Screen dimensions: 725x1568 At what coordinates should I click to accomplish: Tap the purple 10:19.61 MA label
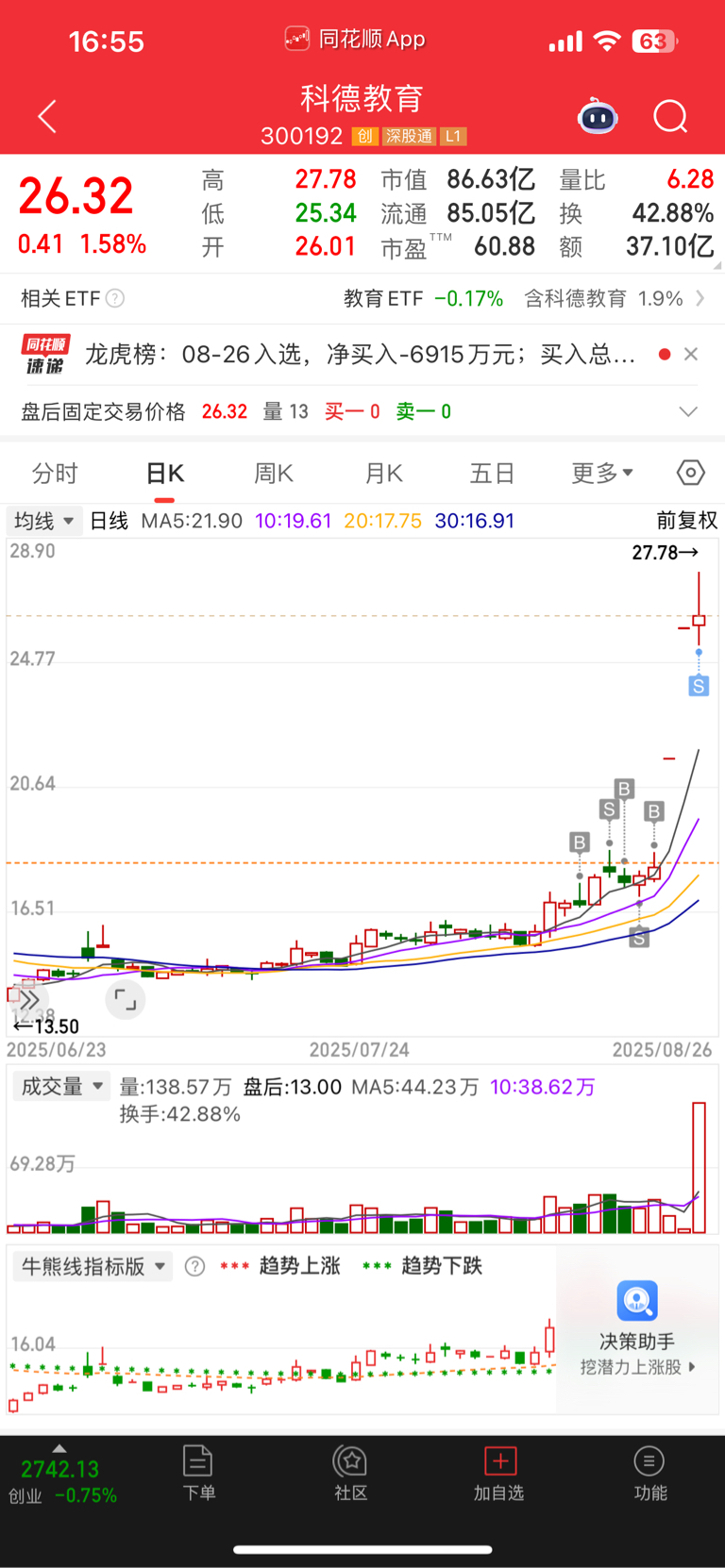coord(294,521)
